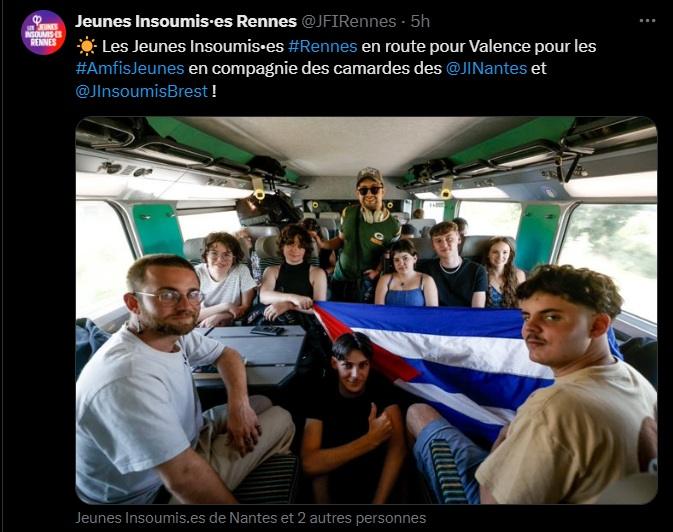Open the tweet via its 5h timestamp
The width and height of the screenshot is (673, 532).
tap(420, 21)
